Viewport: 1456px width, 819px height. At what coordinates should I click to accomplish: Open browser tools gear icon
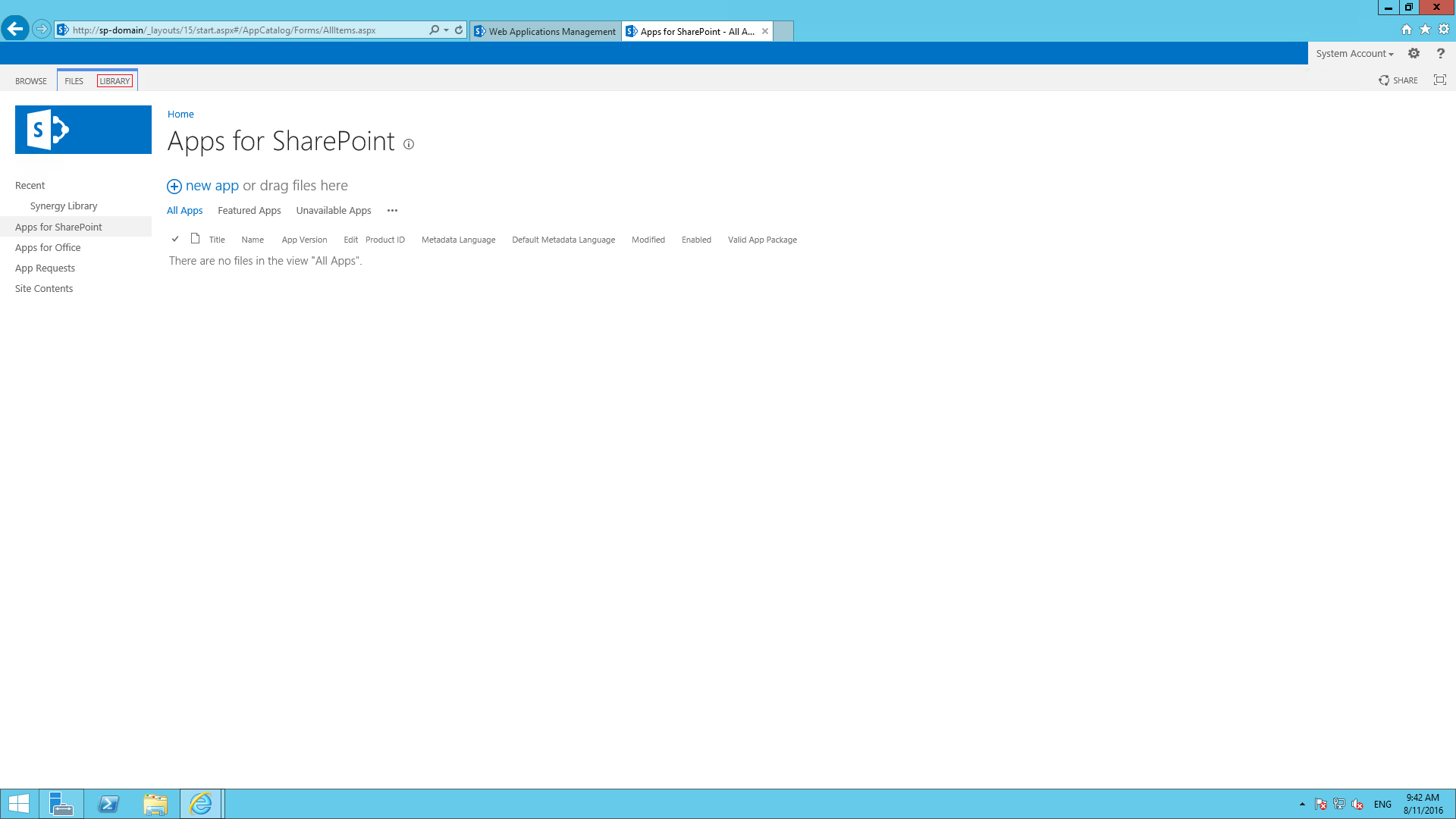[x=1444, y=30]
